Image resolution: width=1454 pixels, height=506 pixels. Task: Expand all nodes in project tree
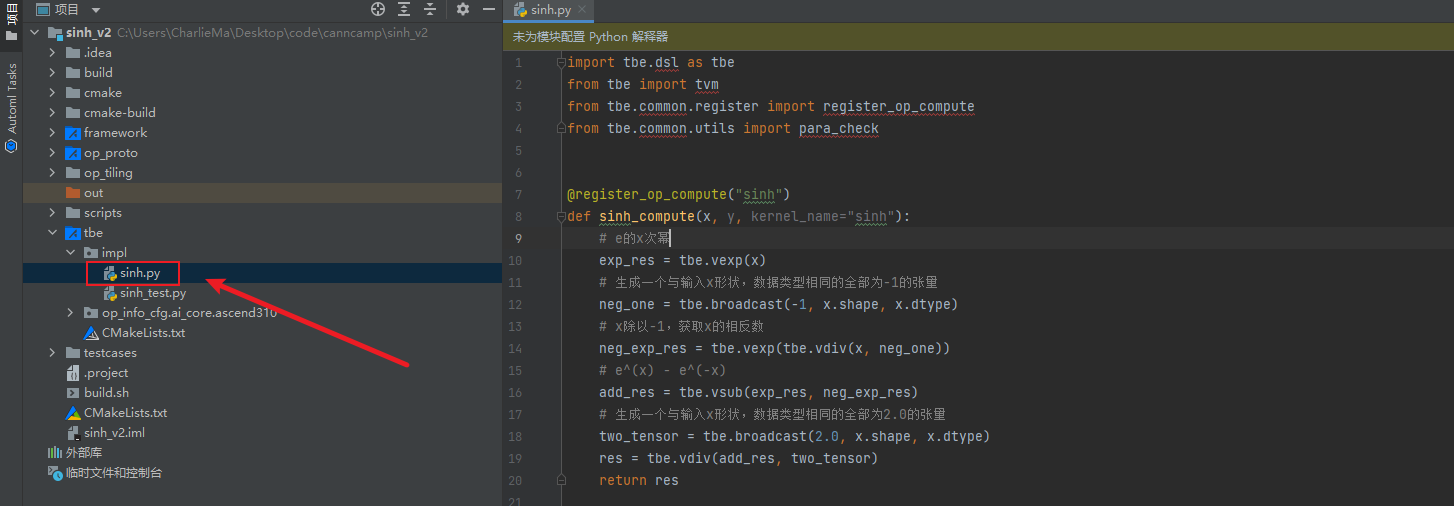coord(404,9)
